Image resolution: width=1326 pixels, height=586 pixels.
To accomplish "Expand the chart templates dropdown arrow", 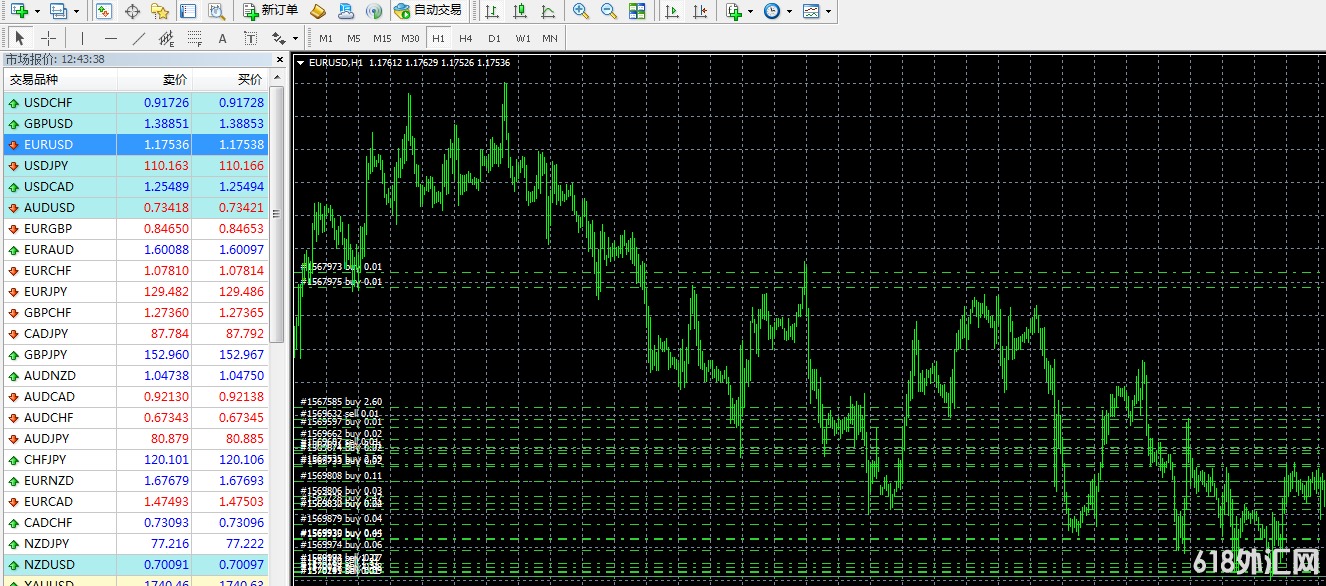I will click(x=828, y=11).
